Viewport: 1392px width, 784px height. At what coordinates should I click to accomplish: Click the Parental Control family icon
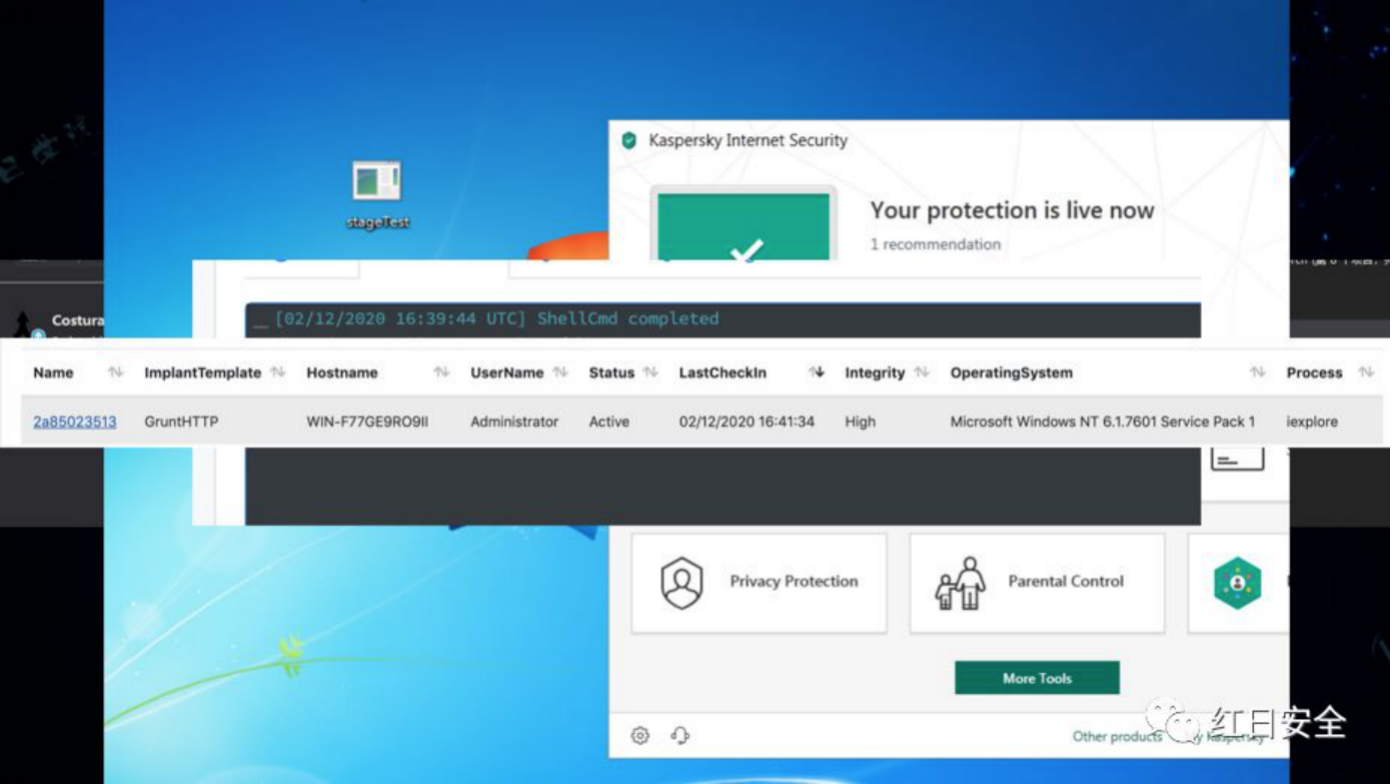pos(960,583)
